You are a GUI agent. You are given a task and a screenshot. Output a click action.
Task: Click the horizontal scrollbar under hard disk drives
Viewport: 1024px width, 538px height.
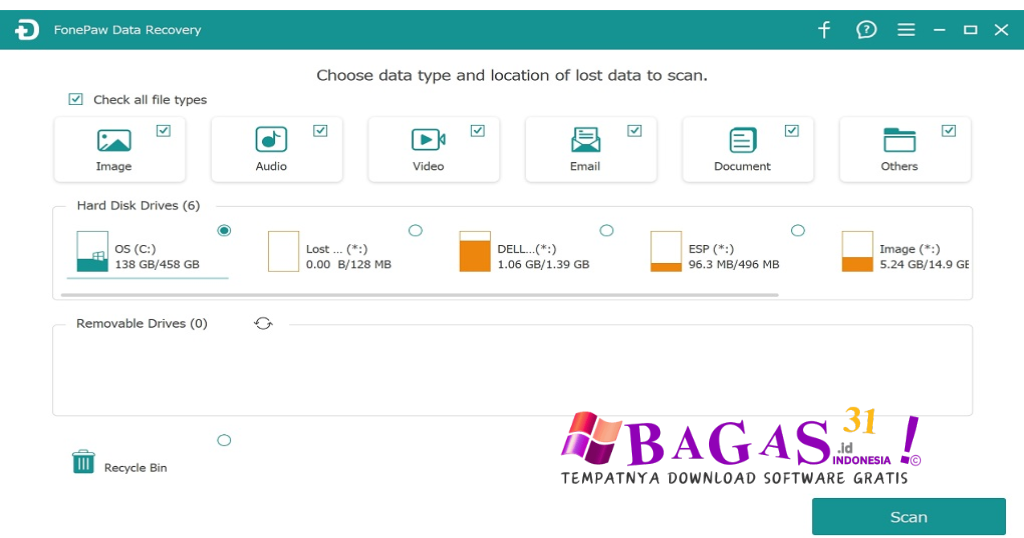coord(420,295)
